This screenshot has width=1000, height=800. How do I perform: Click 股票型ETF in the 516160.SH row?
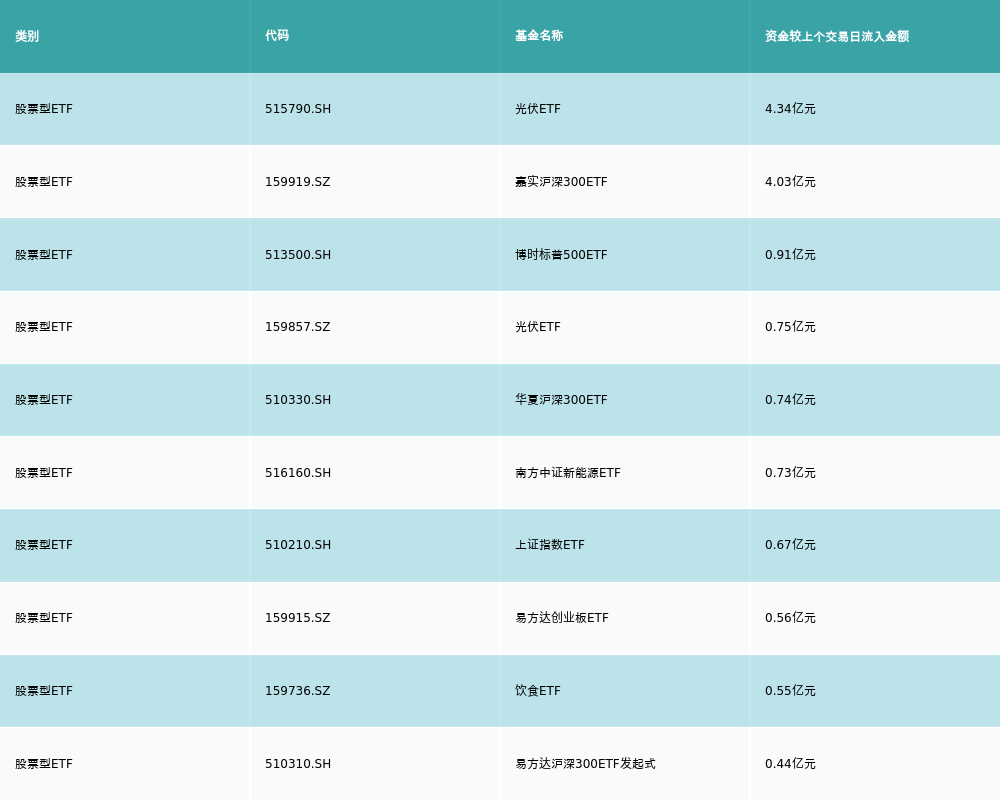point(44,473)
